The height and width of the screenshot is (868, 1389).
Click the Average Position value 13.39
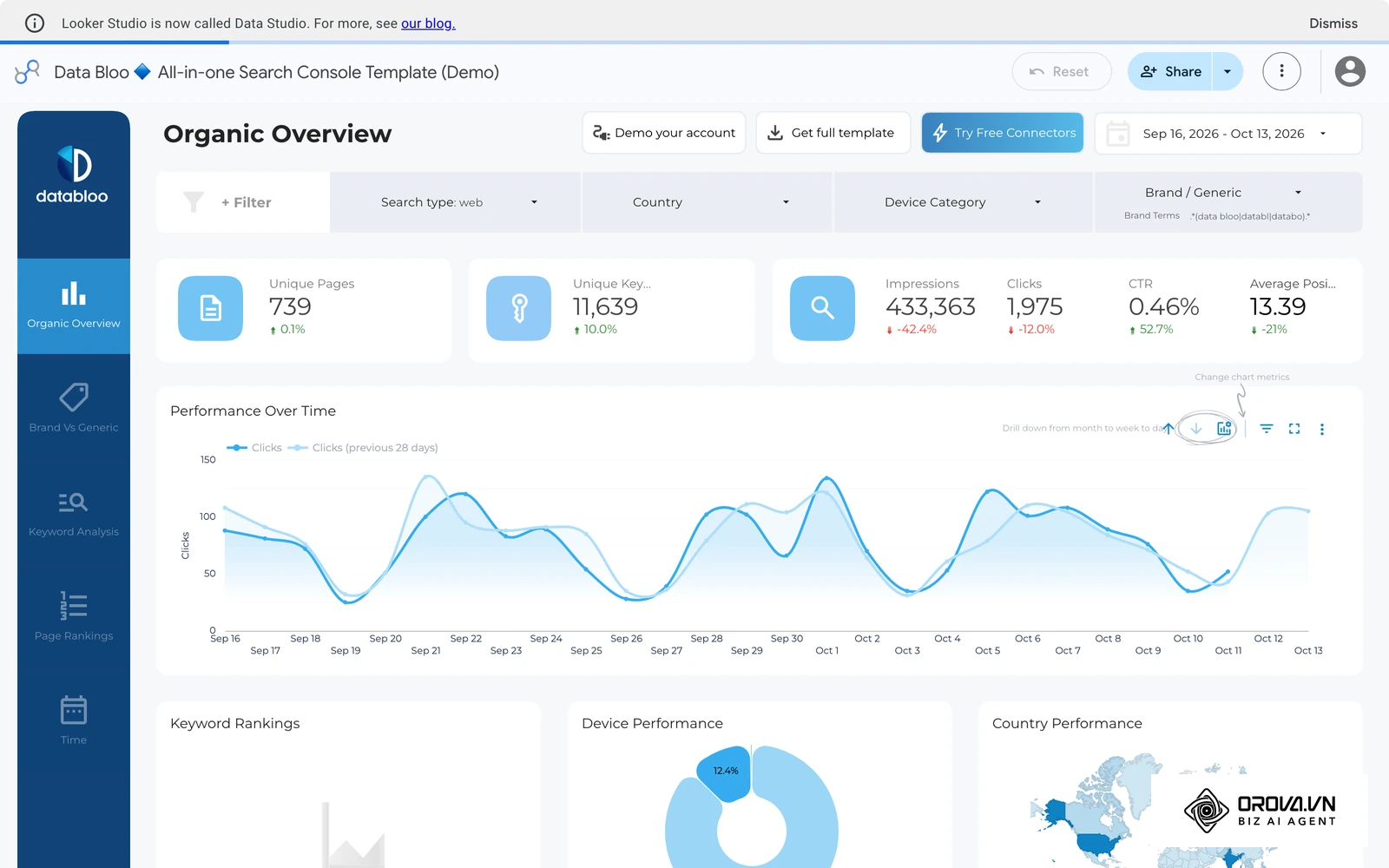click(x=1278, y=306)
